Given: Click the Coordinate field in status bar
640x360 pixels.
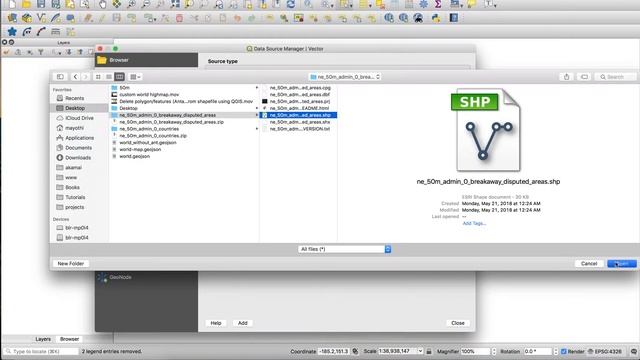Looking at the screenshot, I should pyautogui.click(x=333, y=351).
